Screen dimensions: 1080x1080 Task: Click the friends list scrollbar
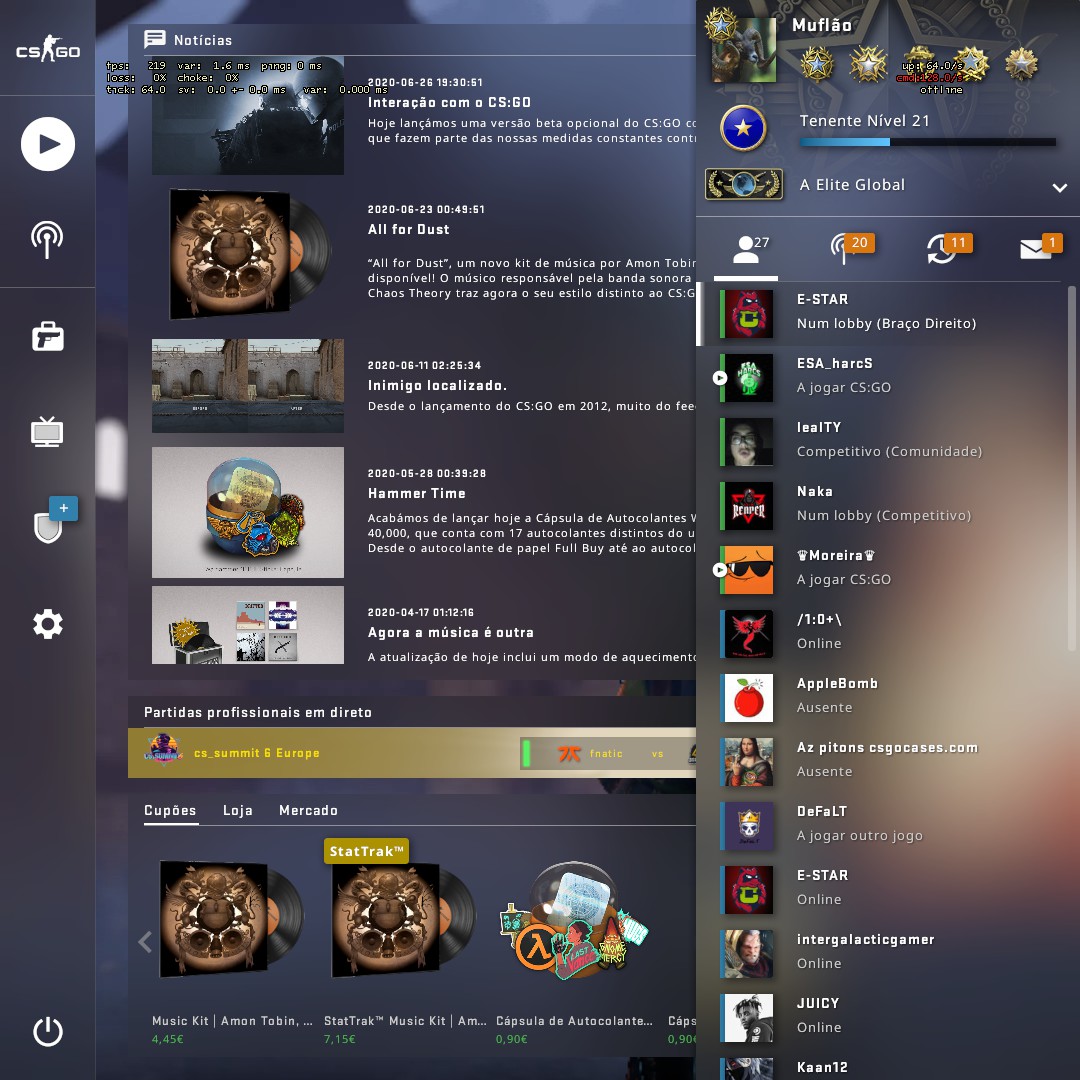pos(1072,468)
